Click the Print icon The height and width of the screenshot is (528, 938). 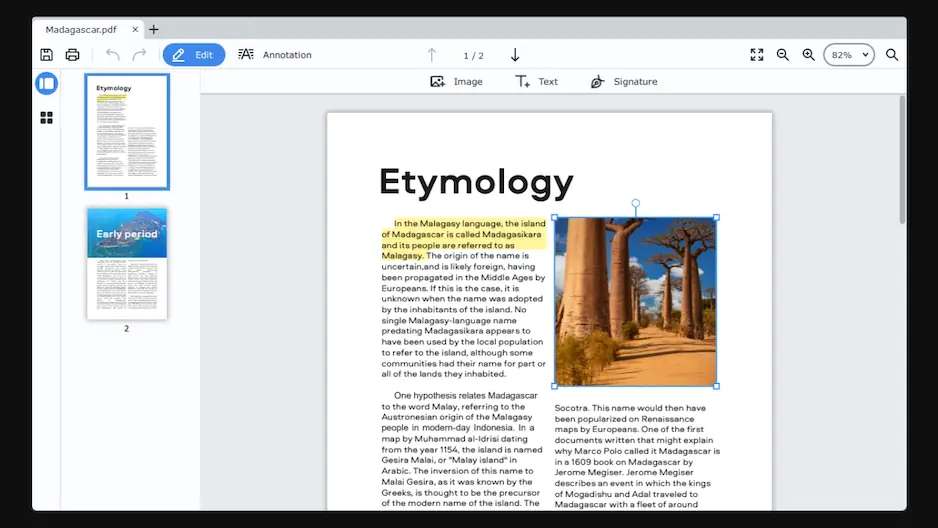(72, 55)
